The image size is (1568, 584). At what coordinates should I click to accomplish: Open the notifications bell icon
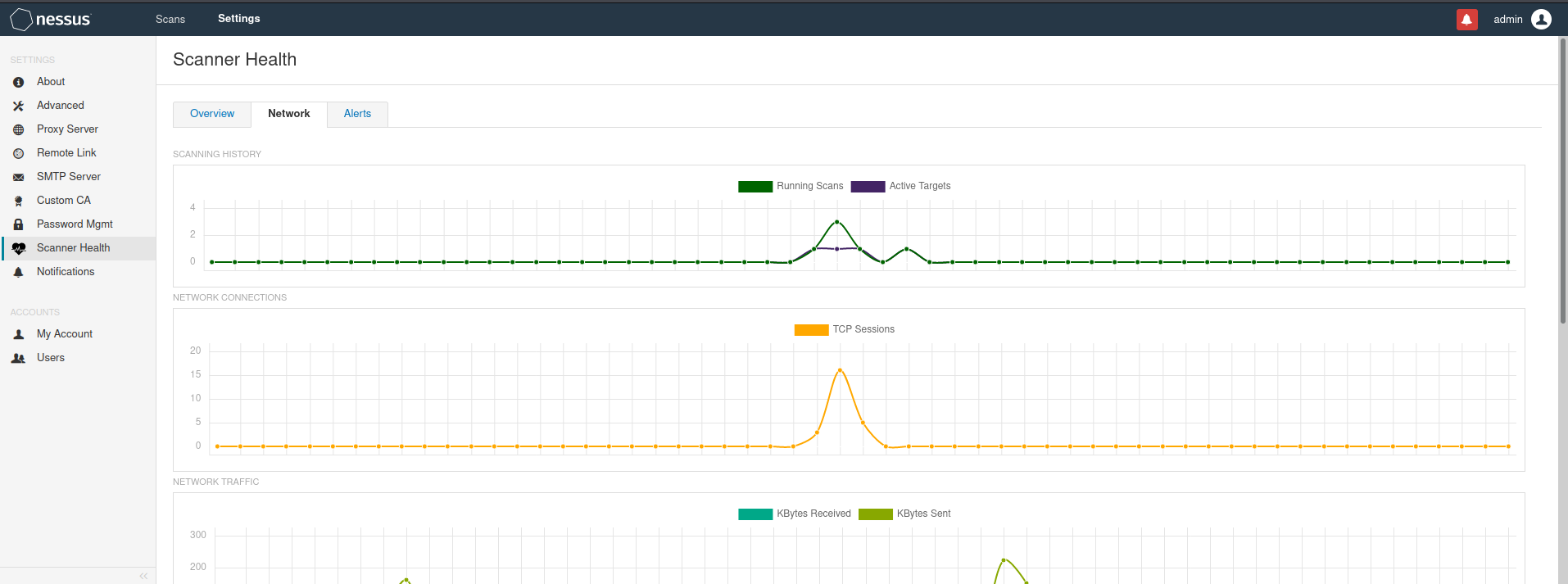(1466, 19)
